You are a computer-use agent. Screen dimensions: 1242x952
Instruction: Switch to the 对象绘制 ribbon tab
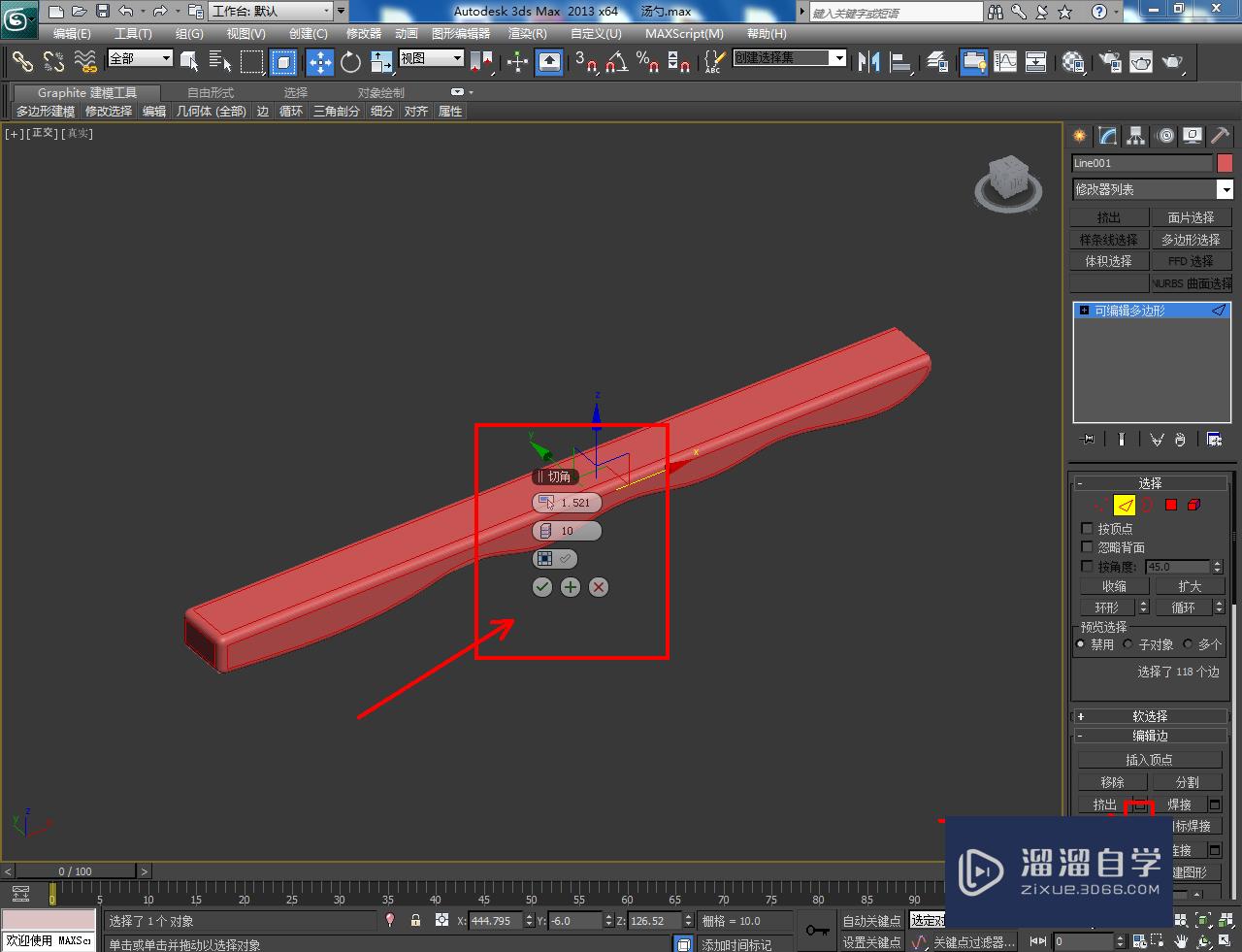pos(381,92)
